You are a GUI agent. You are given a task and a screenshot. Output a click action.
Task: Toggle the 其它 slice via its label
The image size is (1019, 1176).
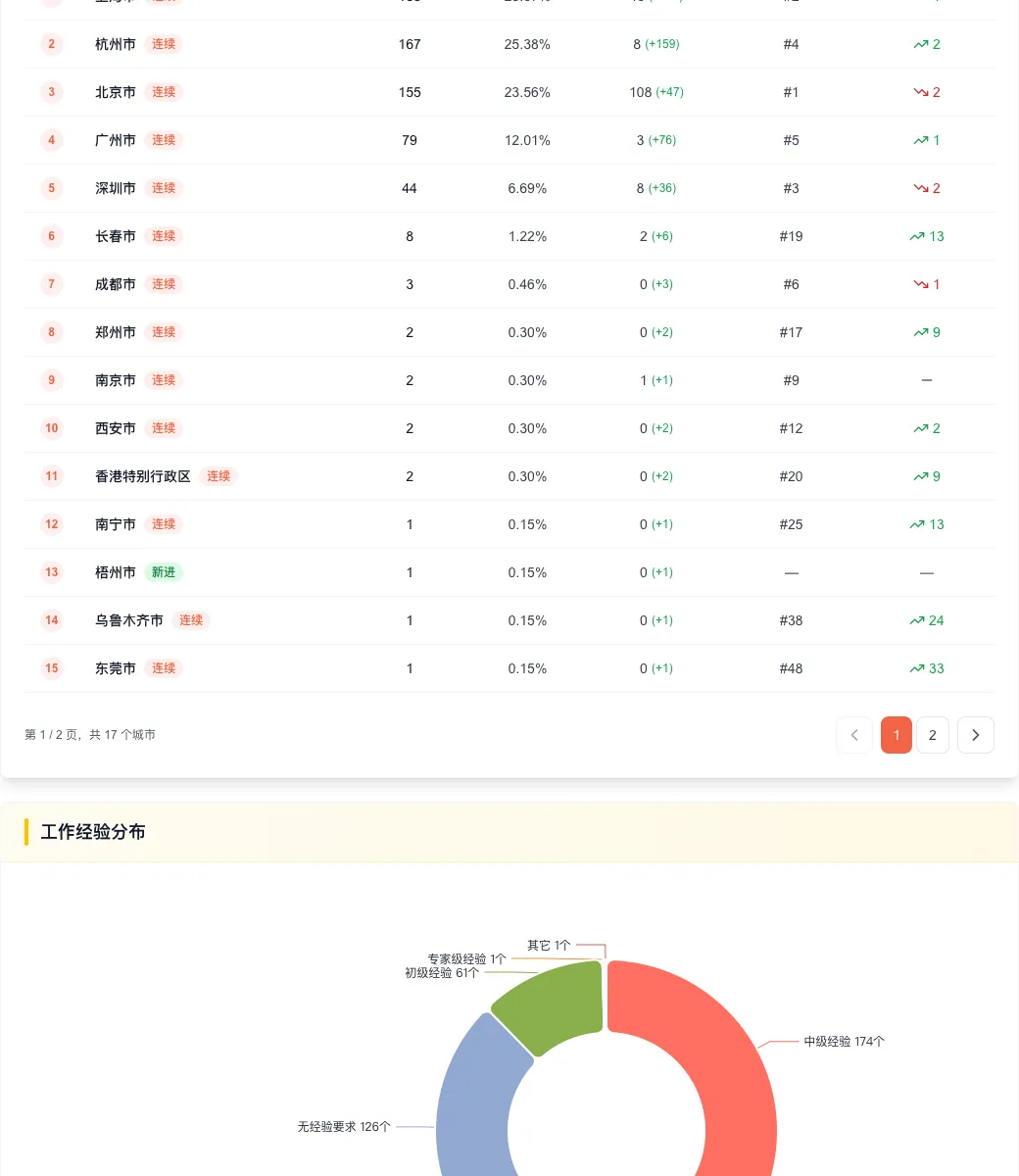coord(550,946)
